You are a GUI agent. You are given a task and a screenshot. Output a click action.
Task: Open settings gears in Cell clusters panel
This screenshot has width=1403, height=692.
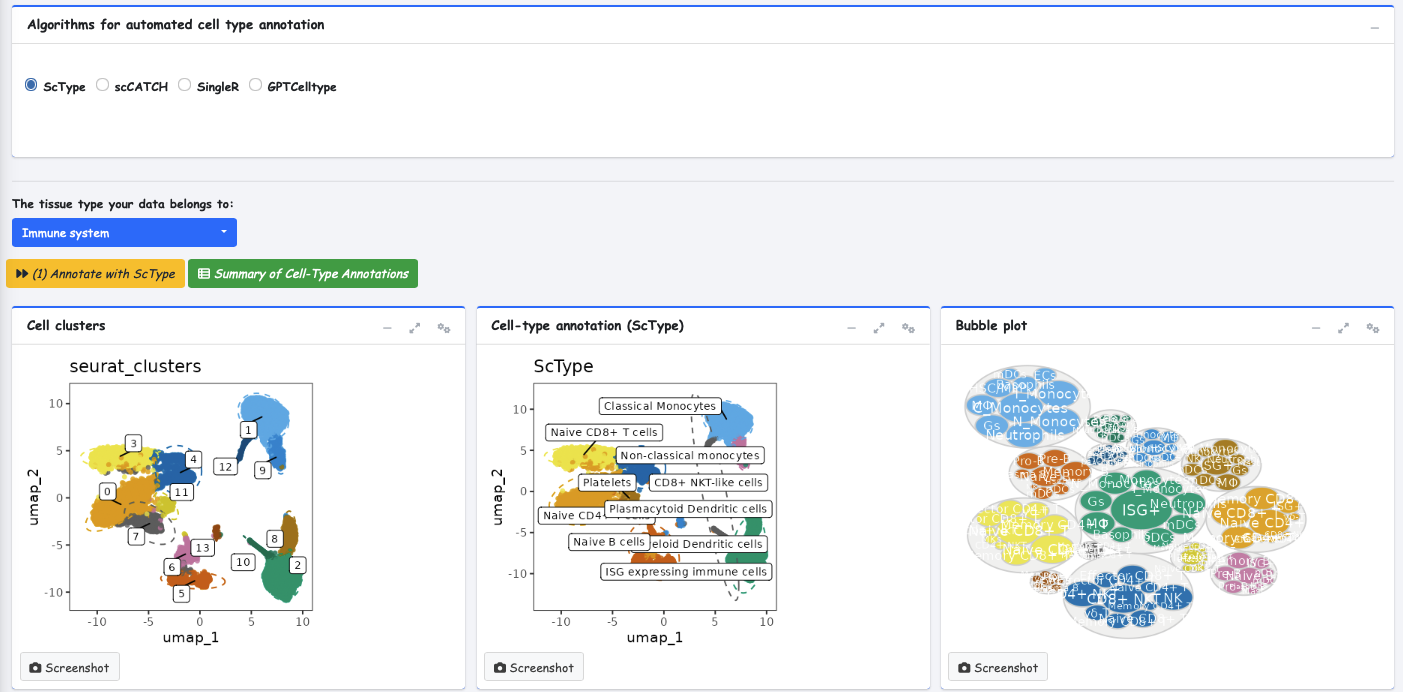444,327
